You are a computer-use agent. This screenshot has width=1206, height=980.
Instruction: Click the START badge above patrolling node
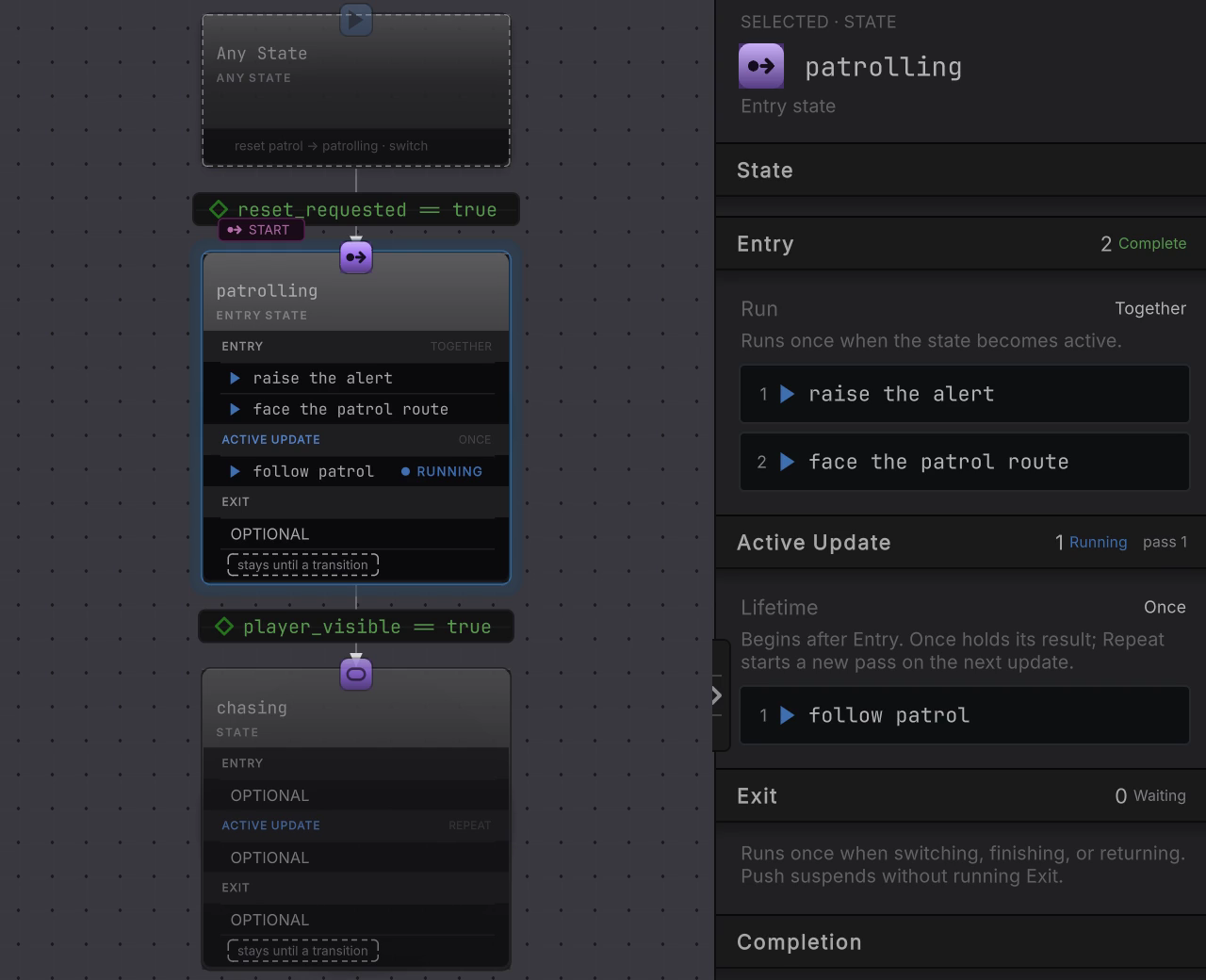point(262,230)
